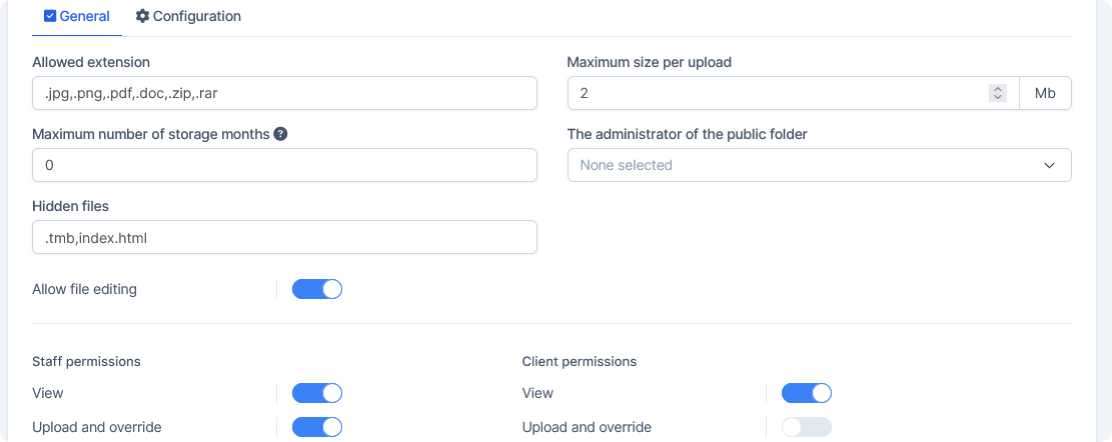Click the gear icon on Configuration tab

(142, 16)
